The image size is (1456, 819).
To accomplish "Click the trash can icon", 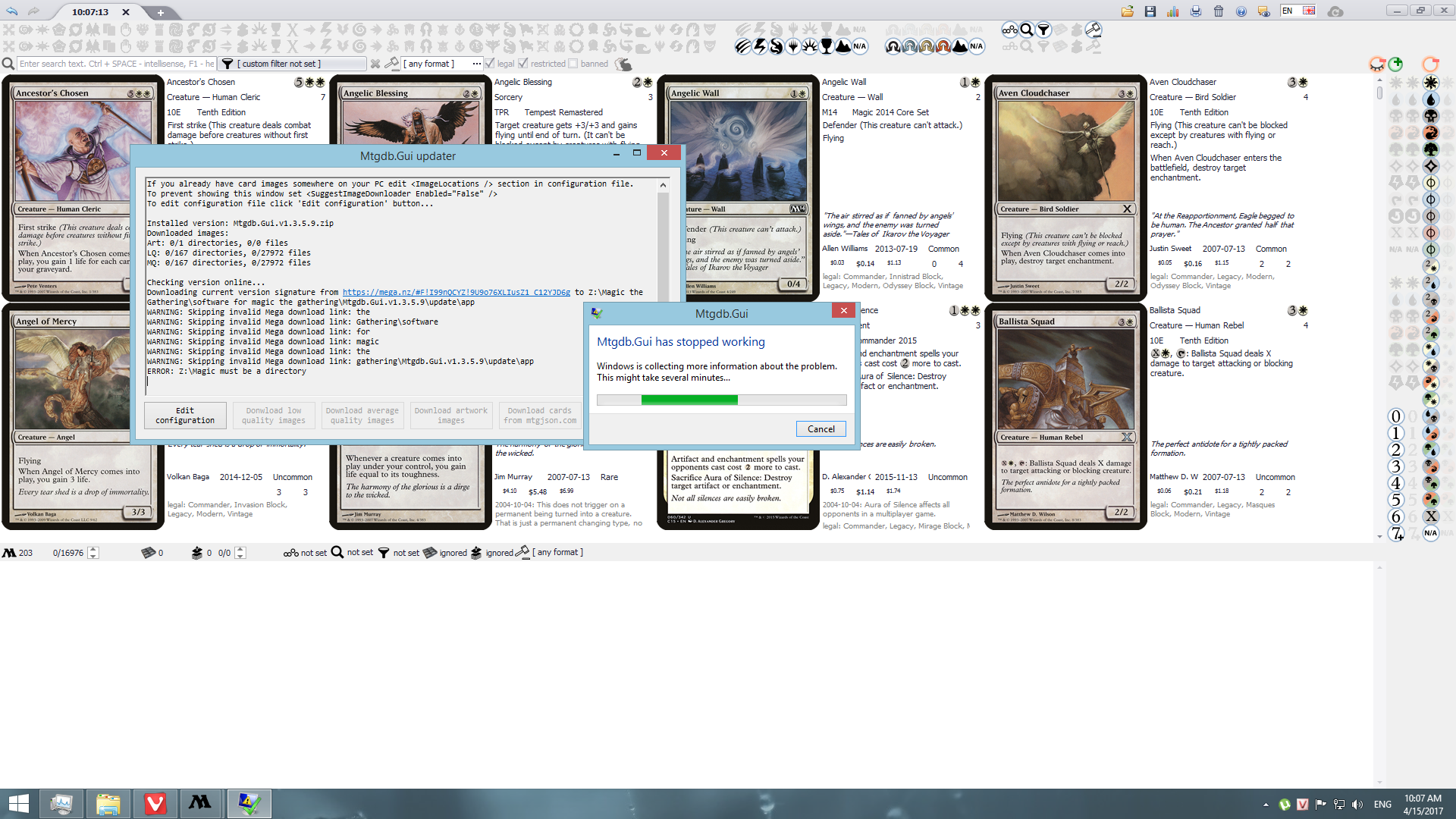I will (x=1219, y=11).
